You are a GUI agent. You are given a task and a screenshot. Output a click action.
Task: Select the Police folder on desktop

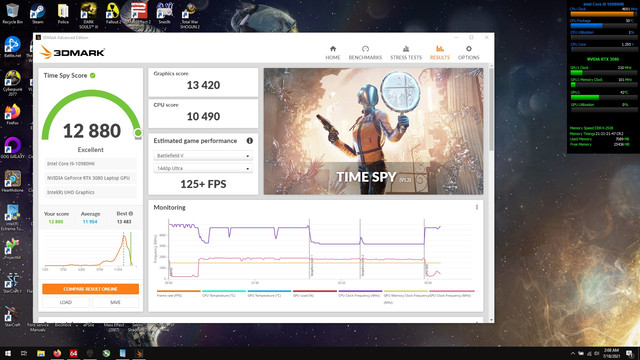pyautogui.click(x=63, y=13)
